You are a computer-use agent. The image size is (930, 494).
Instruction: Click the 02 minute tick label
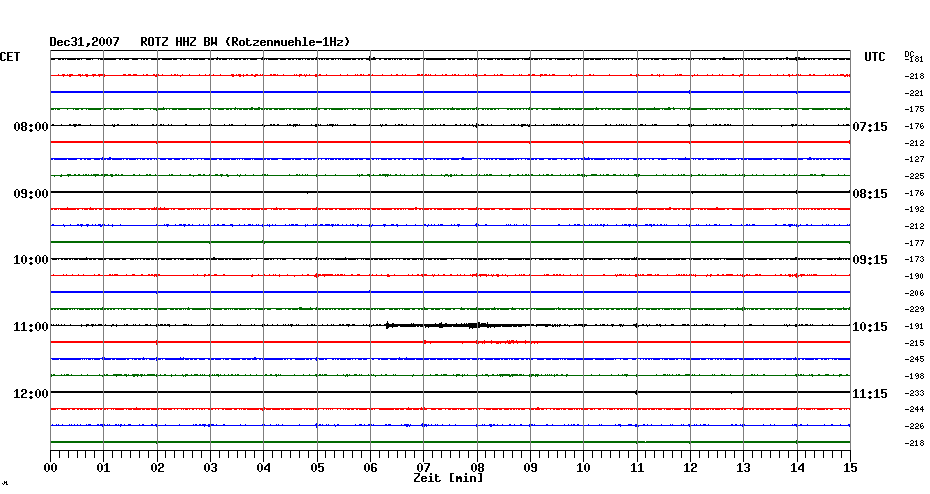(x=157, y=468)
